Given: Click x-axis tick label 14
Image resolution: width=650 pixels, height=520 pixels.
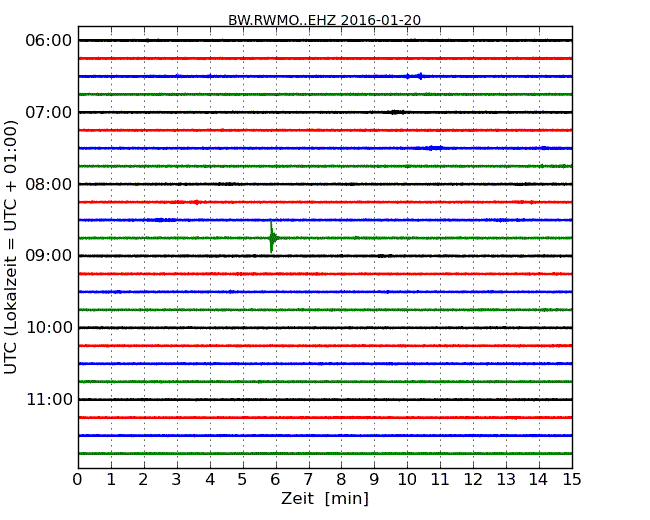Looking at the screenshot, I should 538,480.
